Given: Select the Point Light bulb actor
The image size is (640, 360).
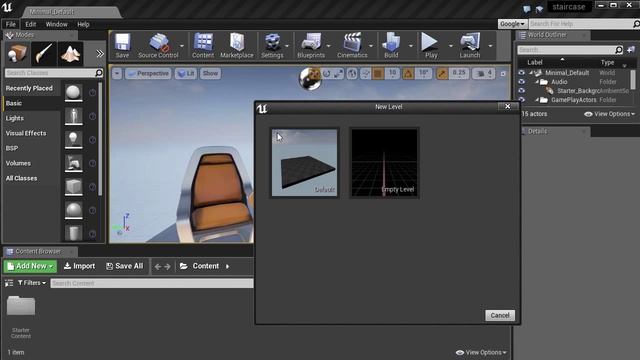Looking at the screenshot, I should click(73, 140).
